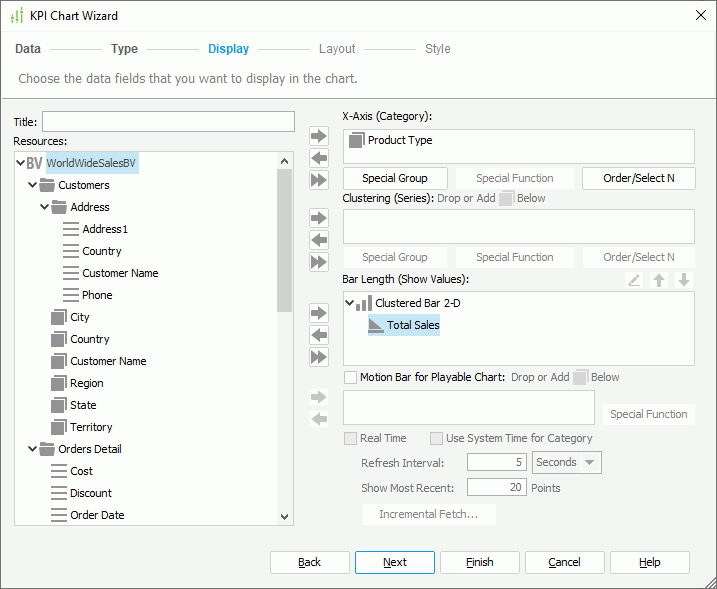The width and height of the screenshot is (717, 589).
Task: Enable Motion Bar for Playable Chart checkbox
Action: coord(351,377)
